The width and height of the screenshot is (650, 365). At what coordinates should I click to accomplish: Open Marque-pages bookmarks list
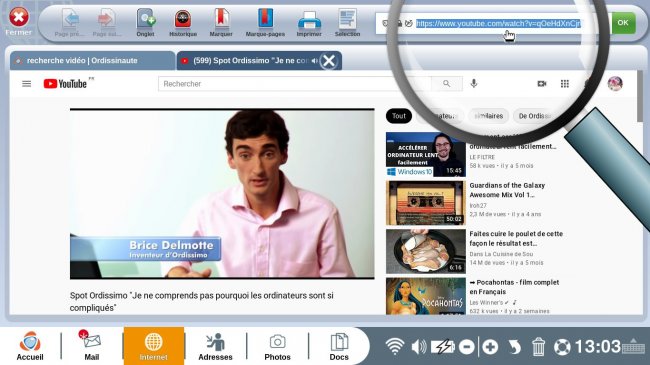point(265,19)
